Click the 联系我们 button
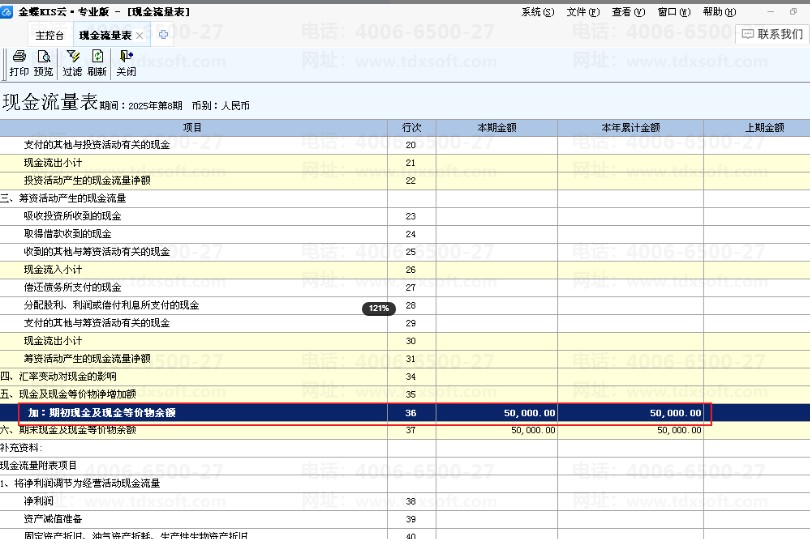This screenshot has height=539, width=810. click(772, 34)
